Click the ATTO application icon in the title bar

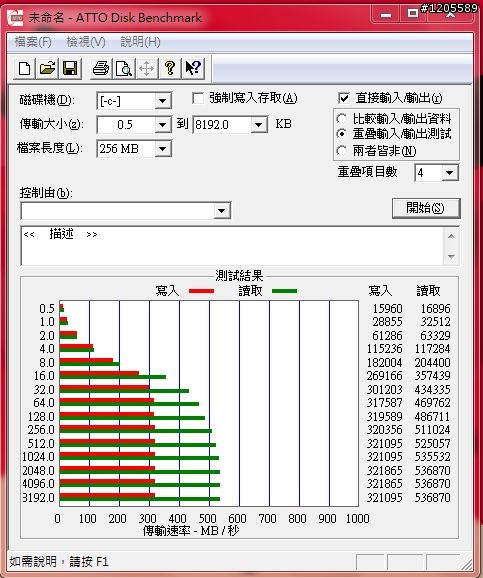[15, 18]
